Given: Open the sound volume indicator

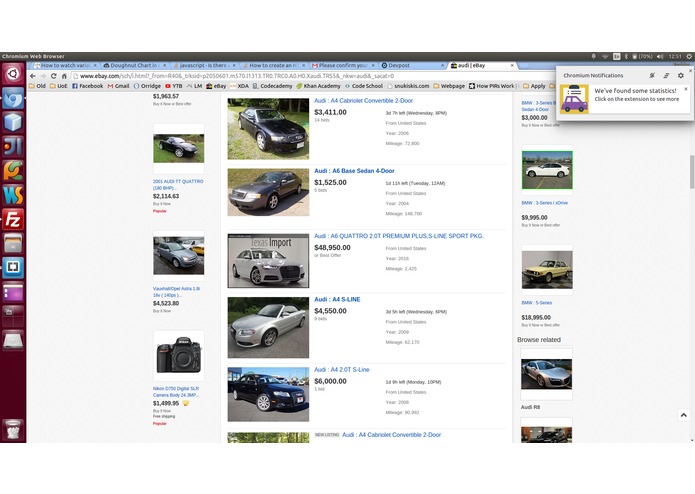Looking at the screenshot, I should [660, 56].
